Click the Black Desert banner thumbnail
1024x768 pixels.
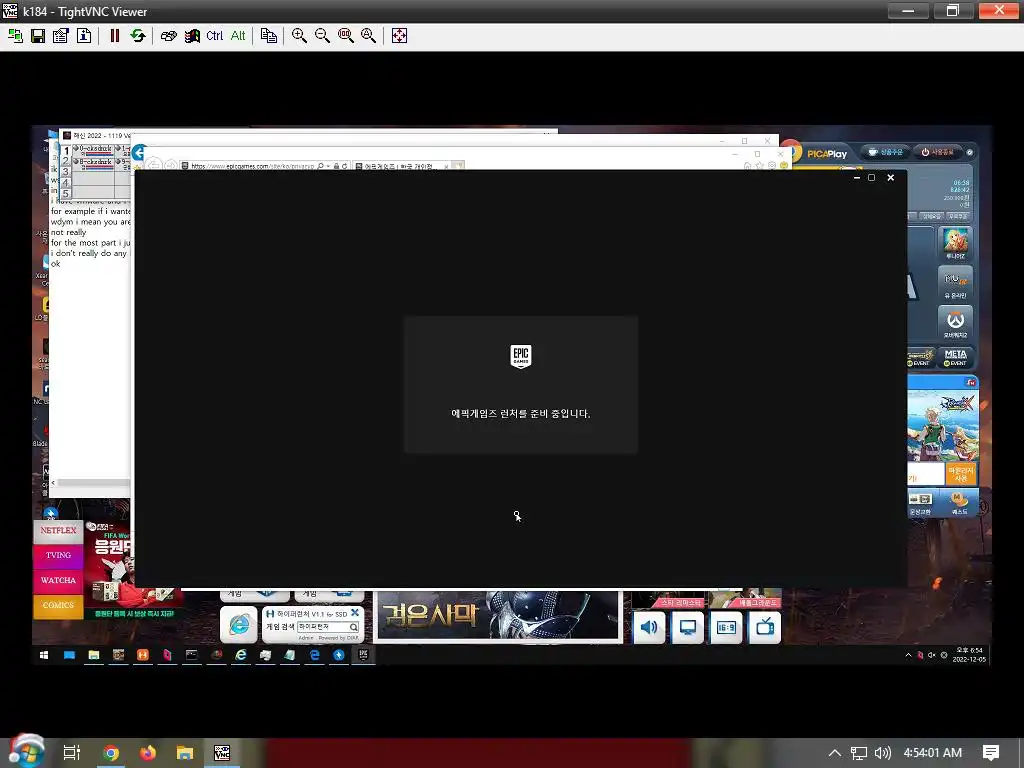coord(498,616)
